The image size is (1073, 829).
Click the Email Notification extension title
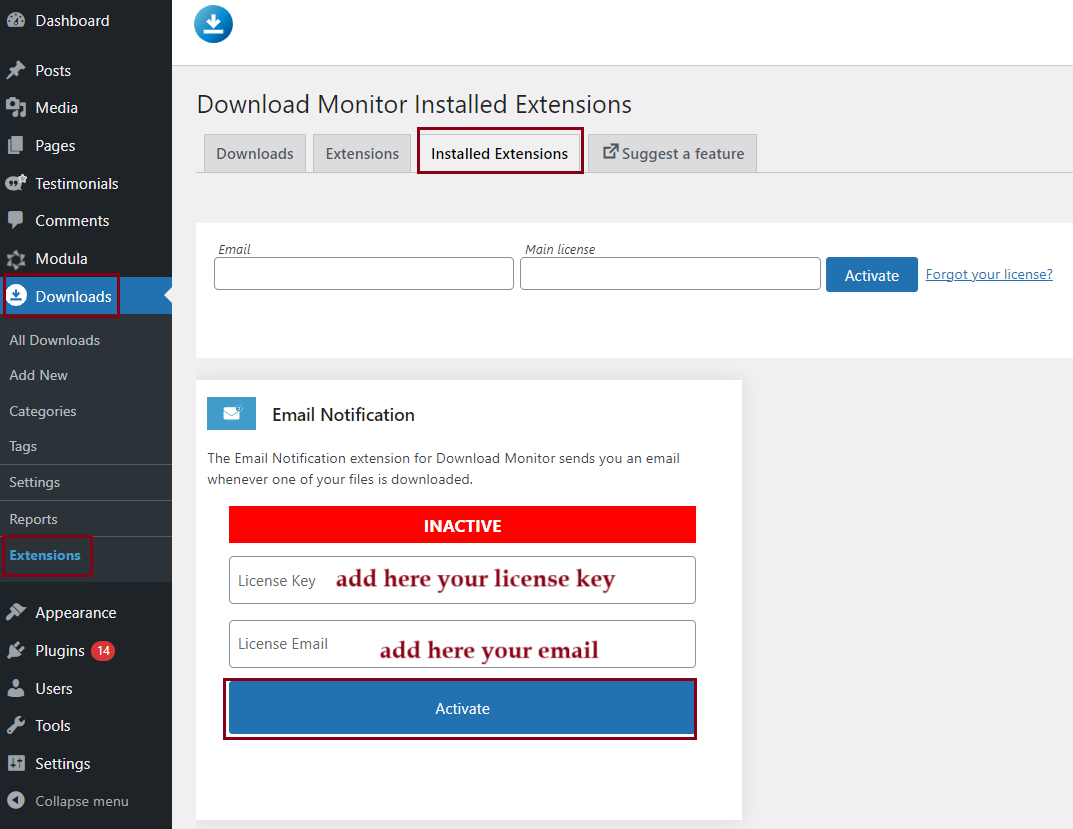344,415
